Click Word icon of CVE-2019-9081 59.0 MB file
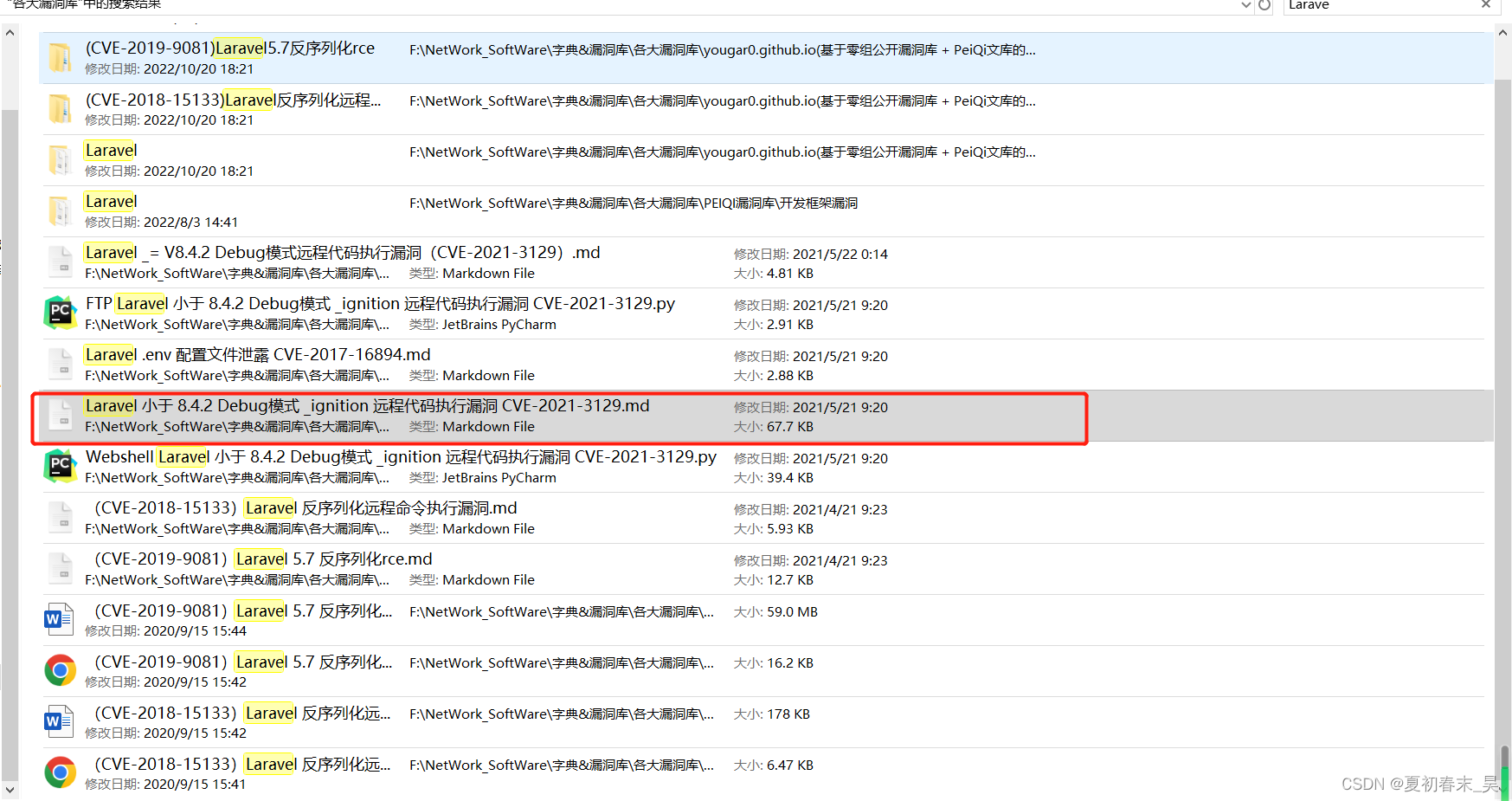 coord(59,619)
